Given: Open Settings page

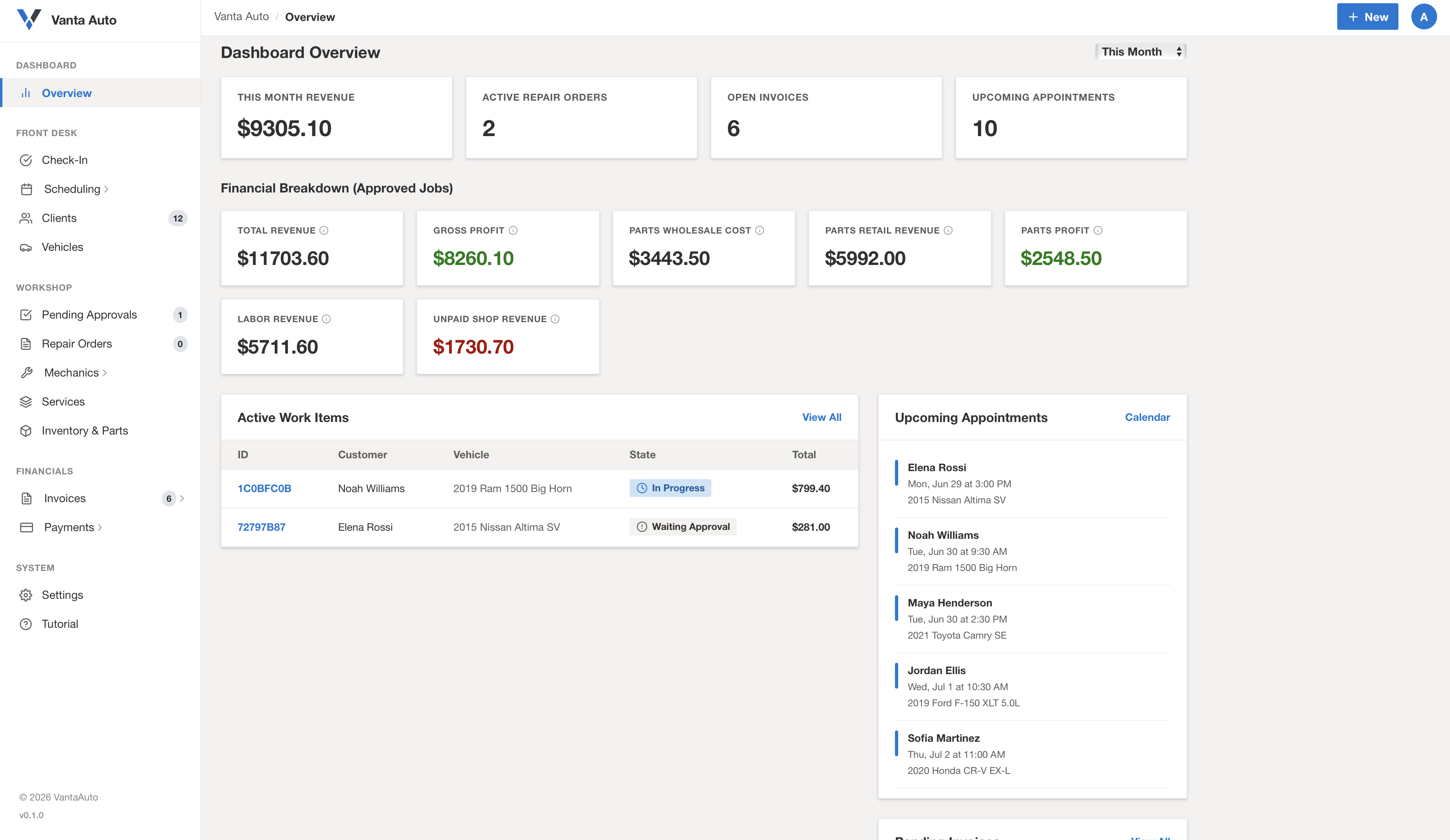Looking at the screenshot, I should coord(101,595).
